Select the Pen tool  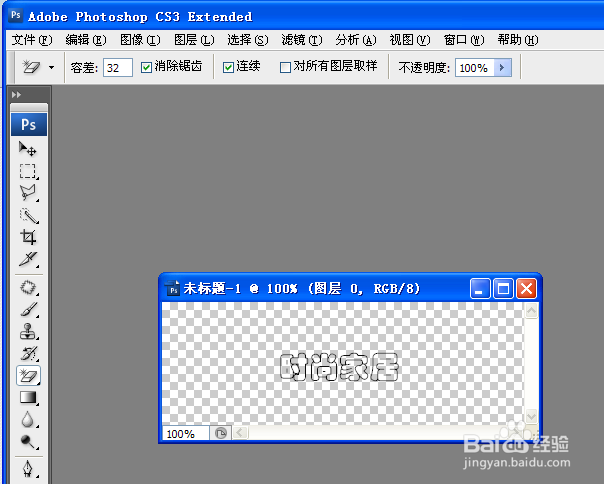point(28,469)
